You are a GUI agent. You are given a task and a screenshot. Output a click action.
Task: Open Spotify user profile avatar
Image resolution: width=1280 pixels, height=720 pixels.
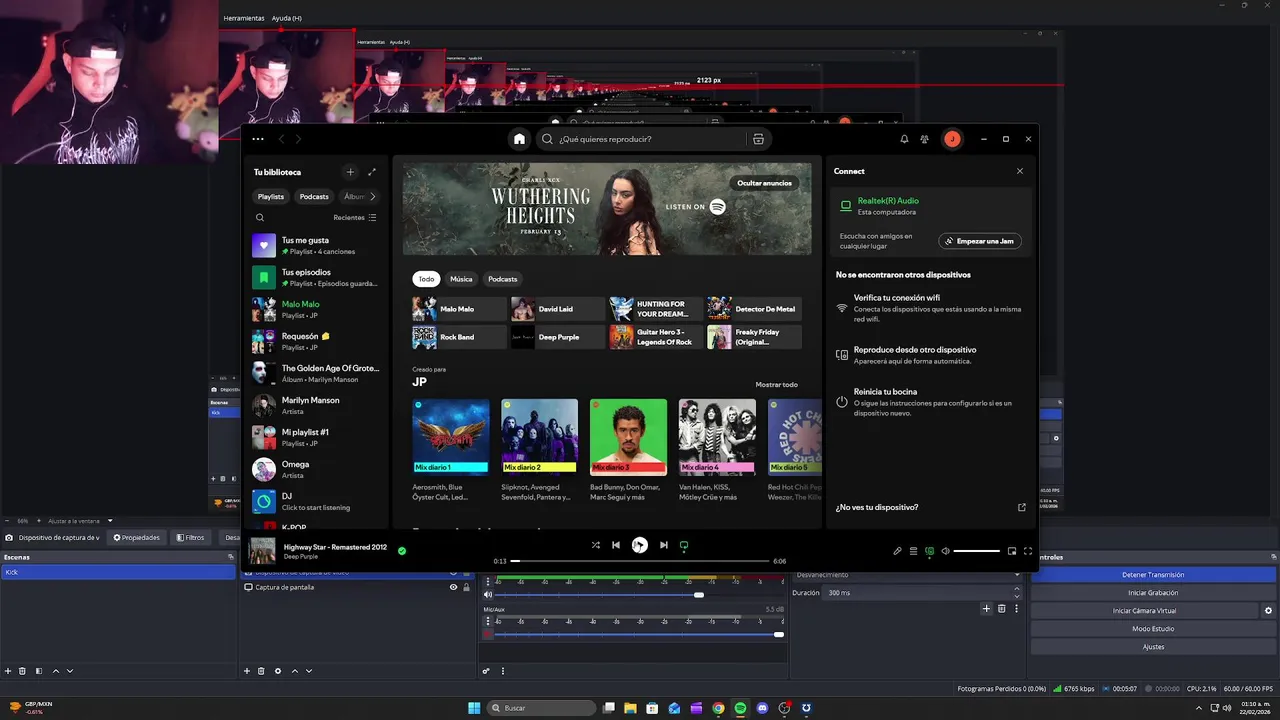coord(952,139)
